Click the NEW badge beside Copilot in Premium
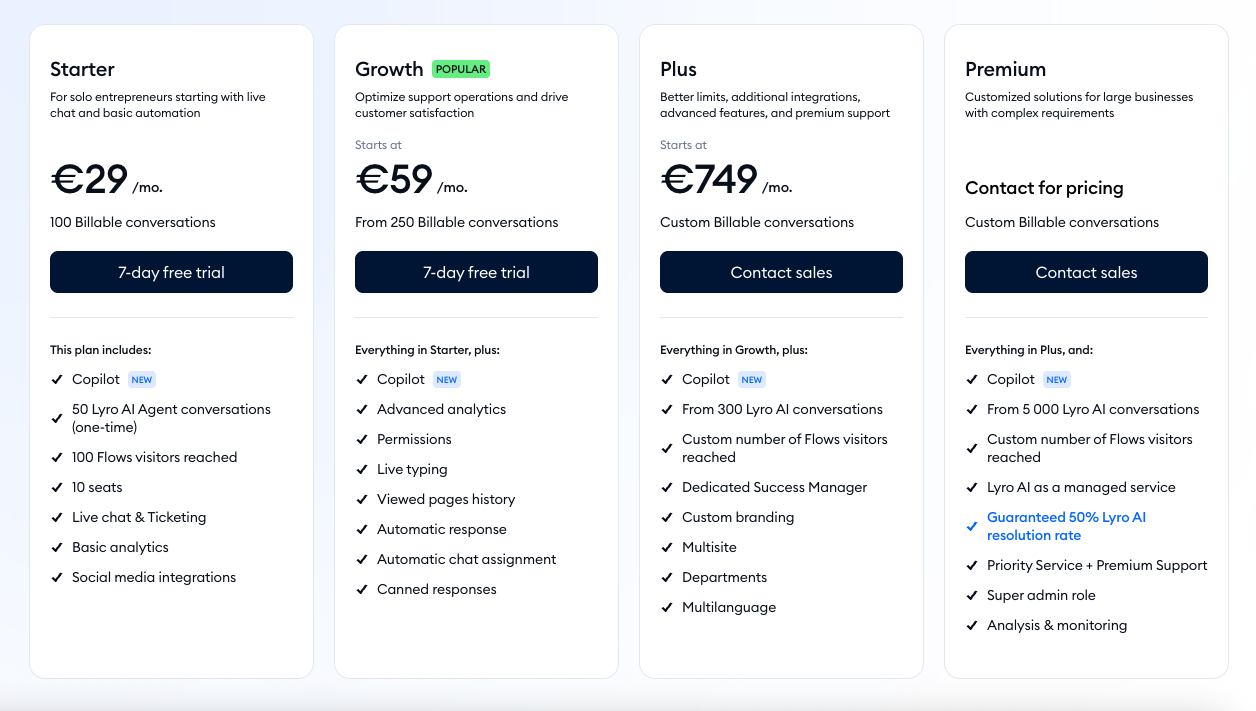The height and width of the screenshot is (711, 1256). (1057, 380)
